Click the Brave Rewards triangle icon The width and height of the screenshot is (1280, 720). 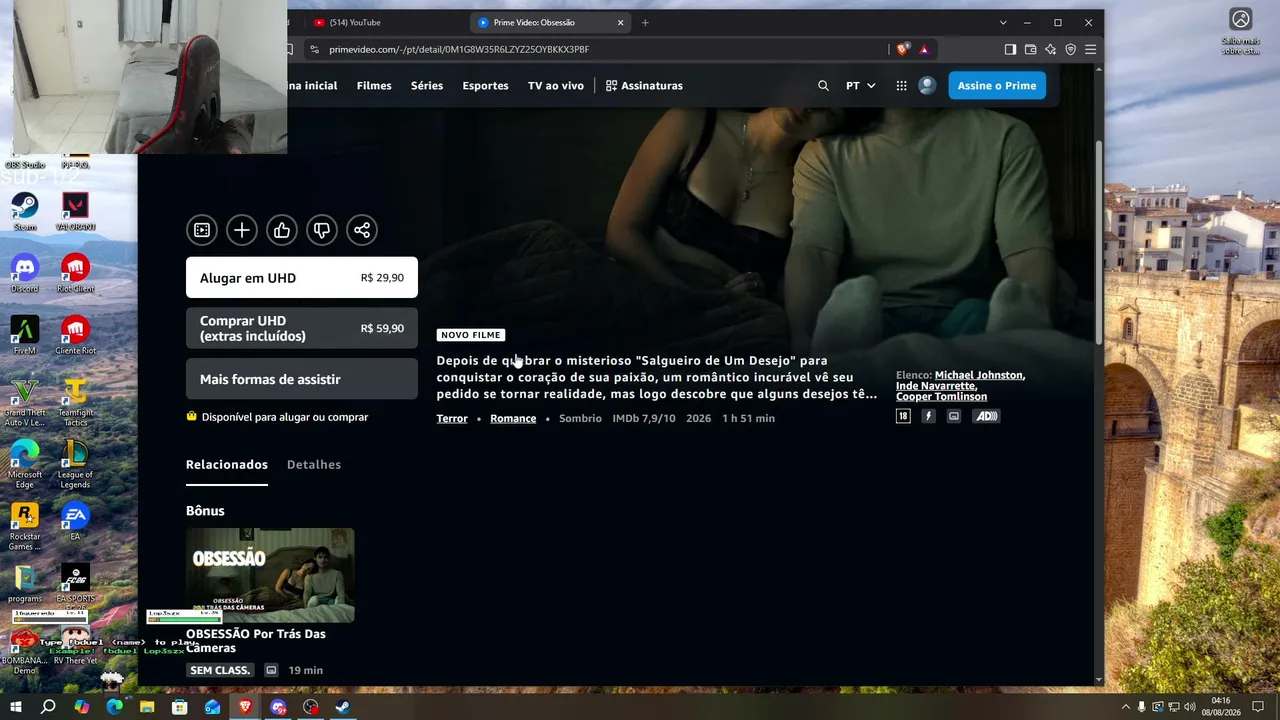pos(924,49)
